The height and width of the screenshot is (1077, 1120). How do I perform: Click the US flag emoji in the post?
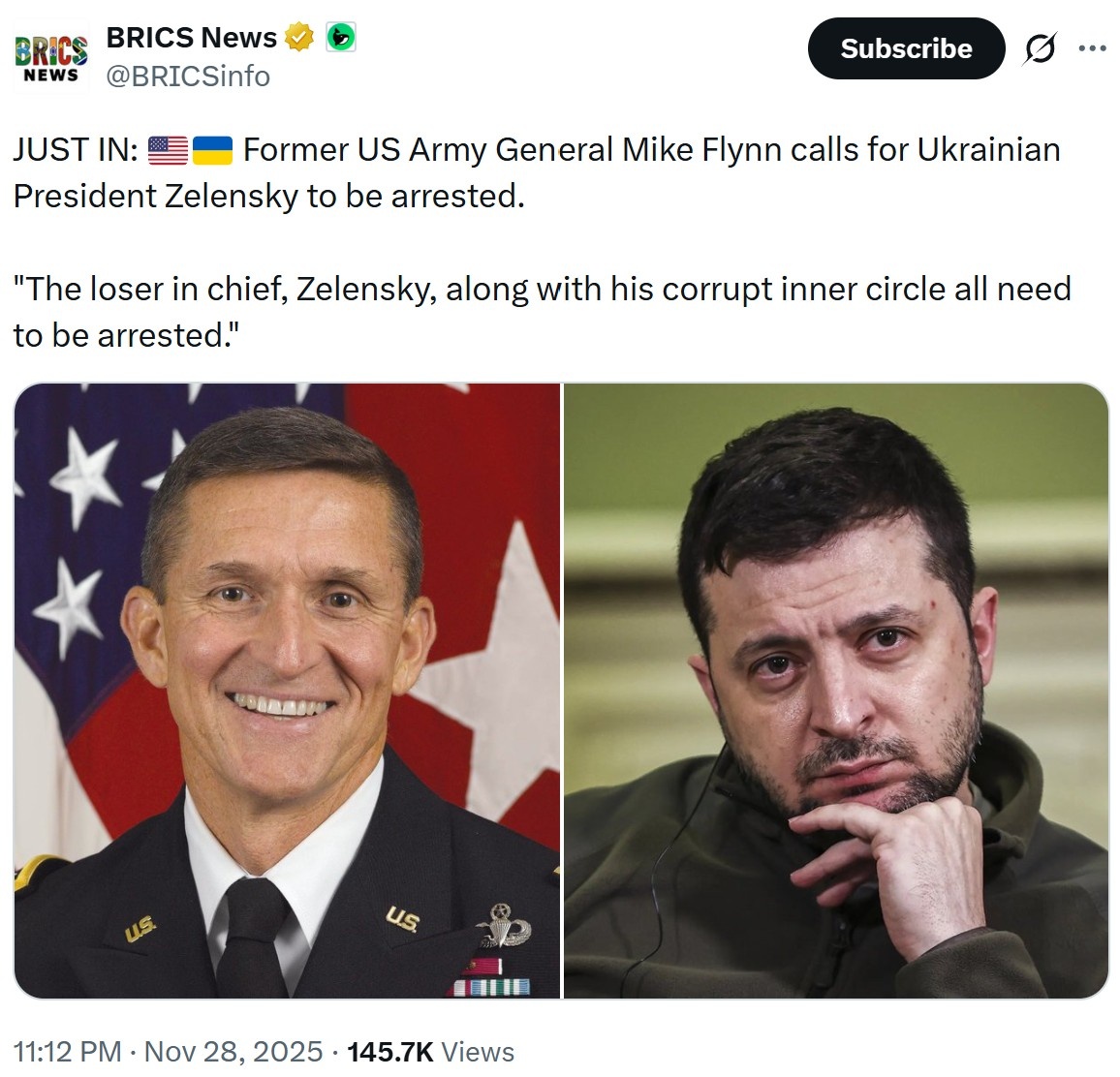[x=168, y=150]
